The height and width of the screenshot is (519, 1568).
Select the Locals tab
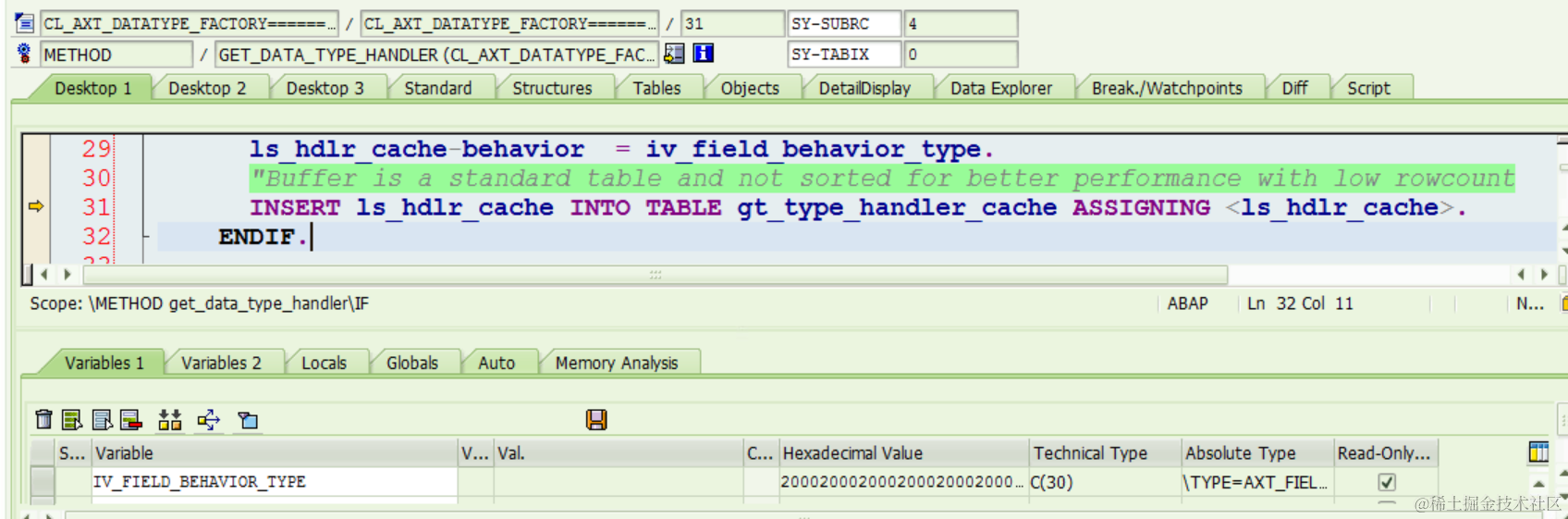tap(324, 363)
